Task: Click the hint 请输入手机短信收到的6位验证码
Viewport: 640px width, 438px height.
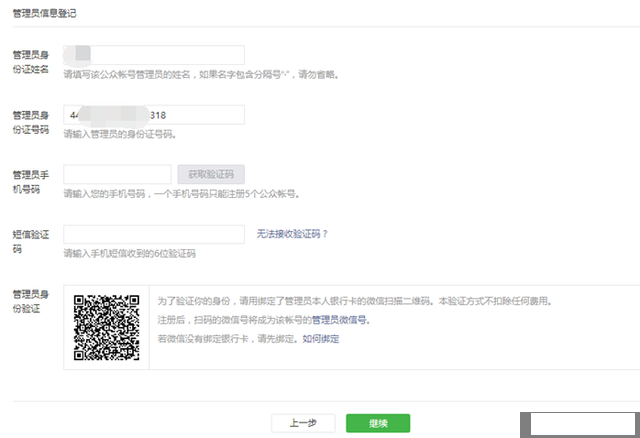Action: pyautogui.click(x=129, y=254)
